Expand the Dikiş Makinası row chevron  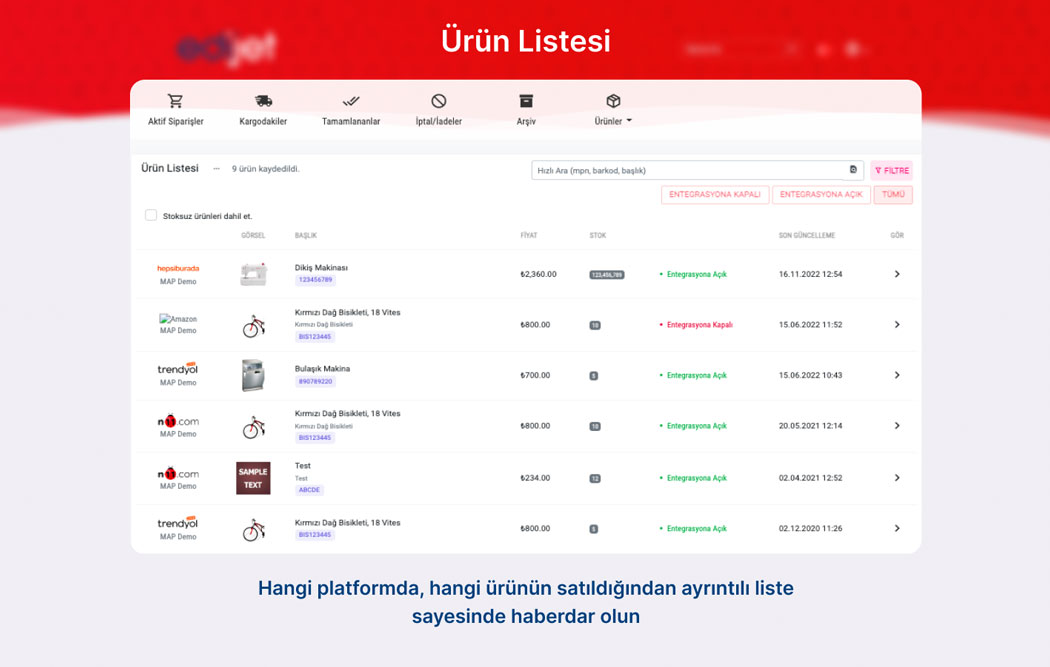point(897,274)
